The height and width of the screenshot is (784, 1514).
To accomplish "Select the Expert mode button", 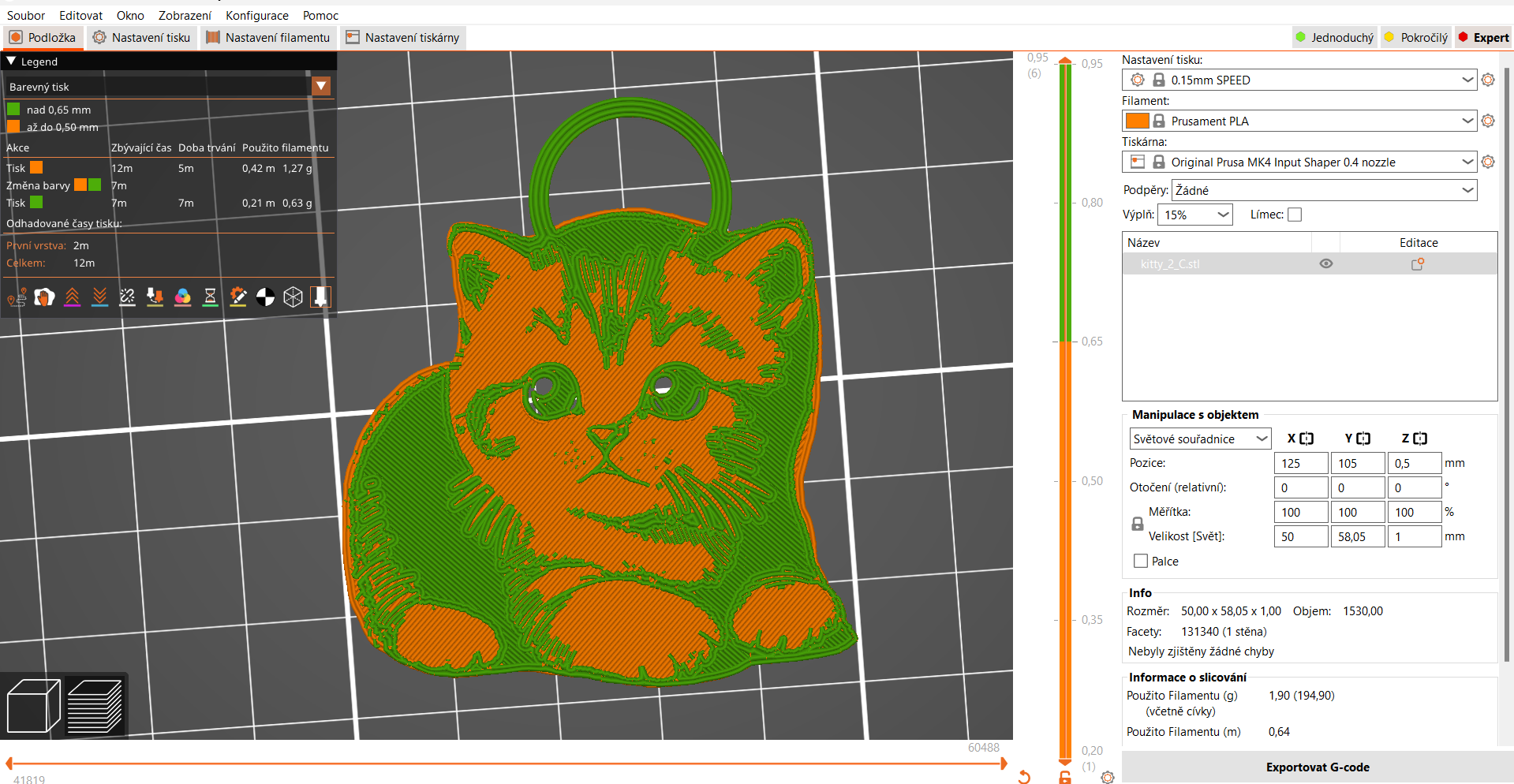I will click(1483, 37).
